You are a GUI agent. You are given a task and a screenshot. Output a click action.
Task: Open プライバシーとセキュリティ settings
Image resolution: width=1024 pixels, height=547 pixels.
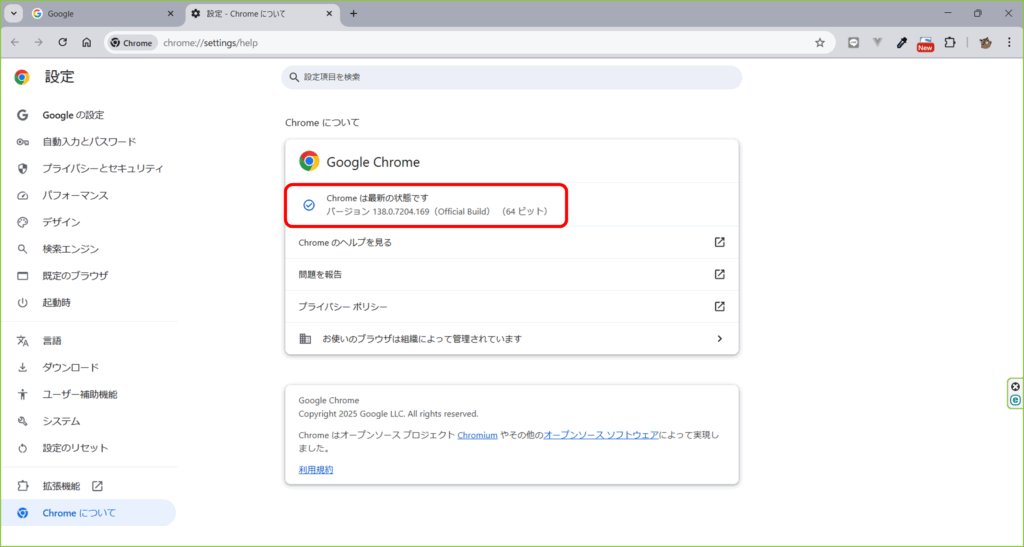tap(89, 168)
